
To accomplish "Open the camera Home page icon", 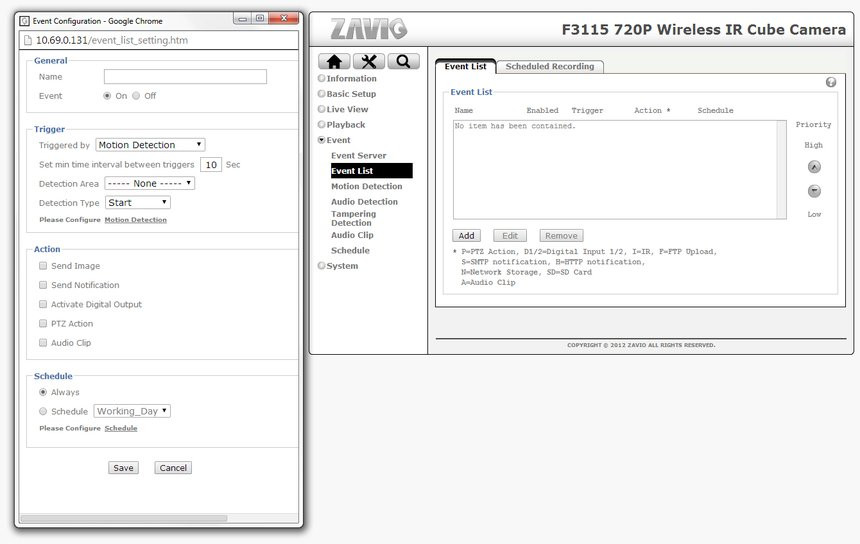I will click(334, 61).
